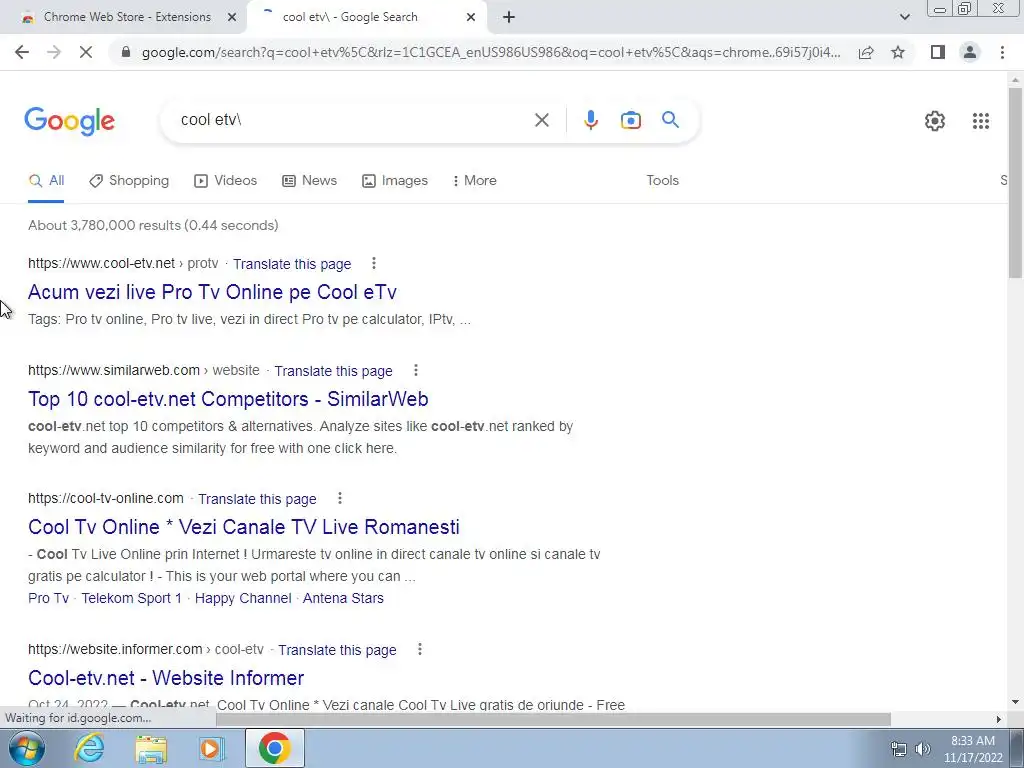
Task: Close the cool etv Google Search tab
Action: [x=471, y=18]
